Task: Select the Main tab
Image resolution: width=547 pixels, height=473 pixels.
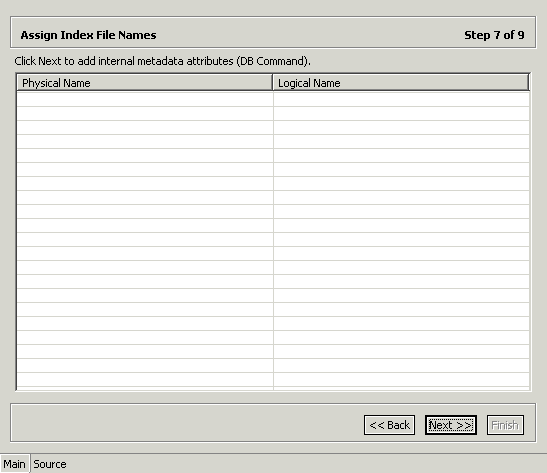Action: pyautogui.click(x=15, y=464)
